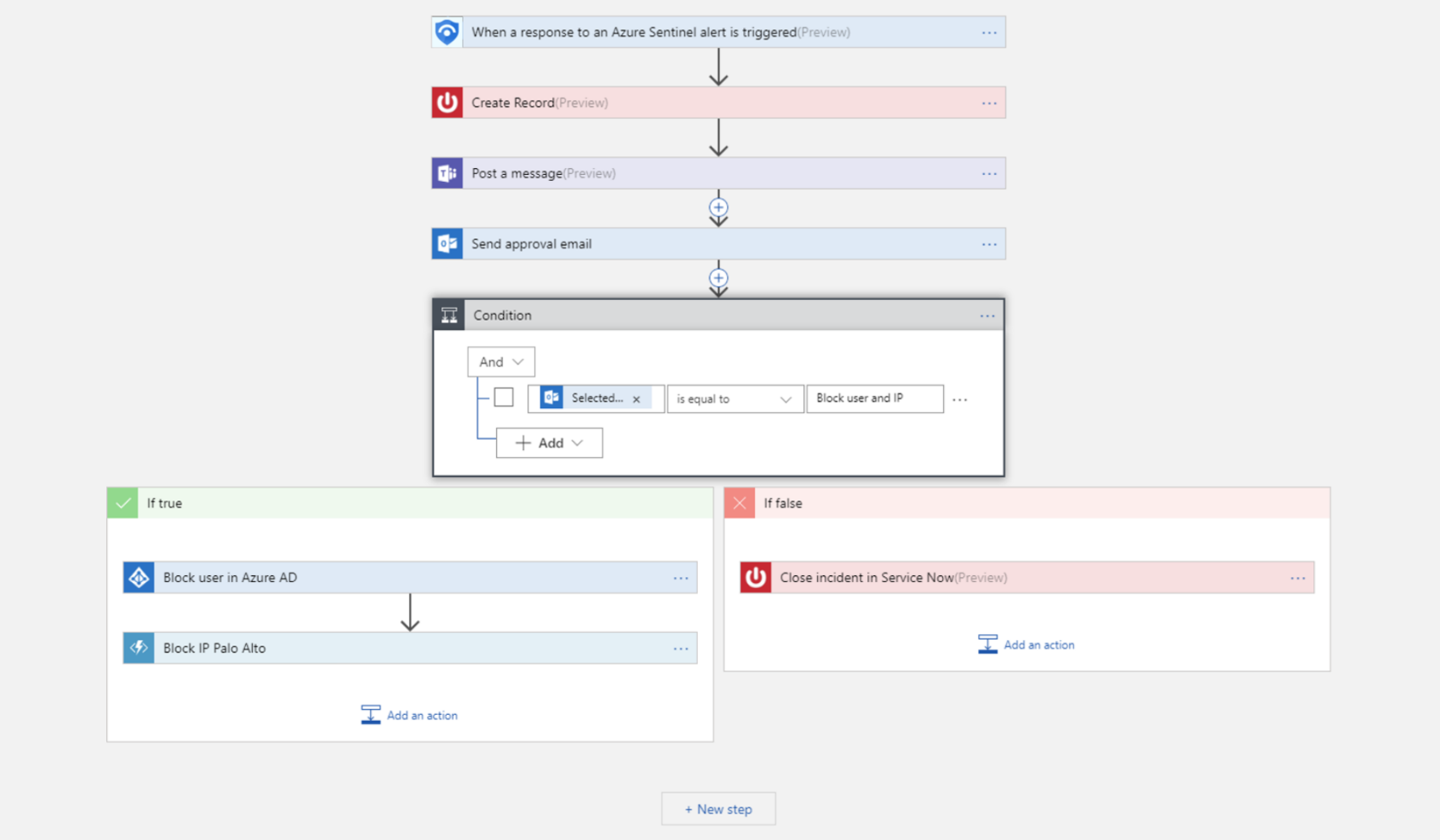Open the 'is equal to' operator dropdown
This screenshot has height=840, width=1440.
[734, 399]
